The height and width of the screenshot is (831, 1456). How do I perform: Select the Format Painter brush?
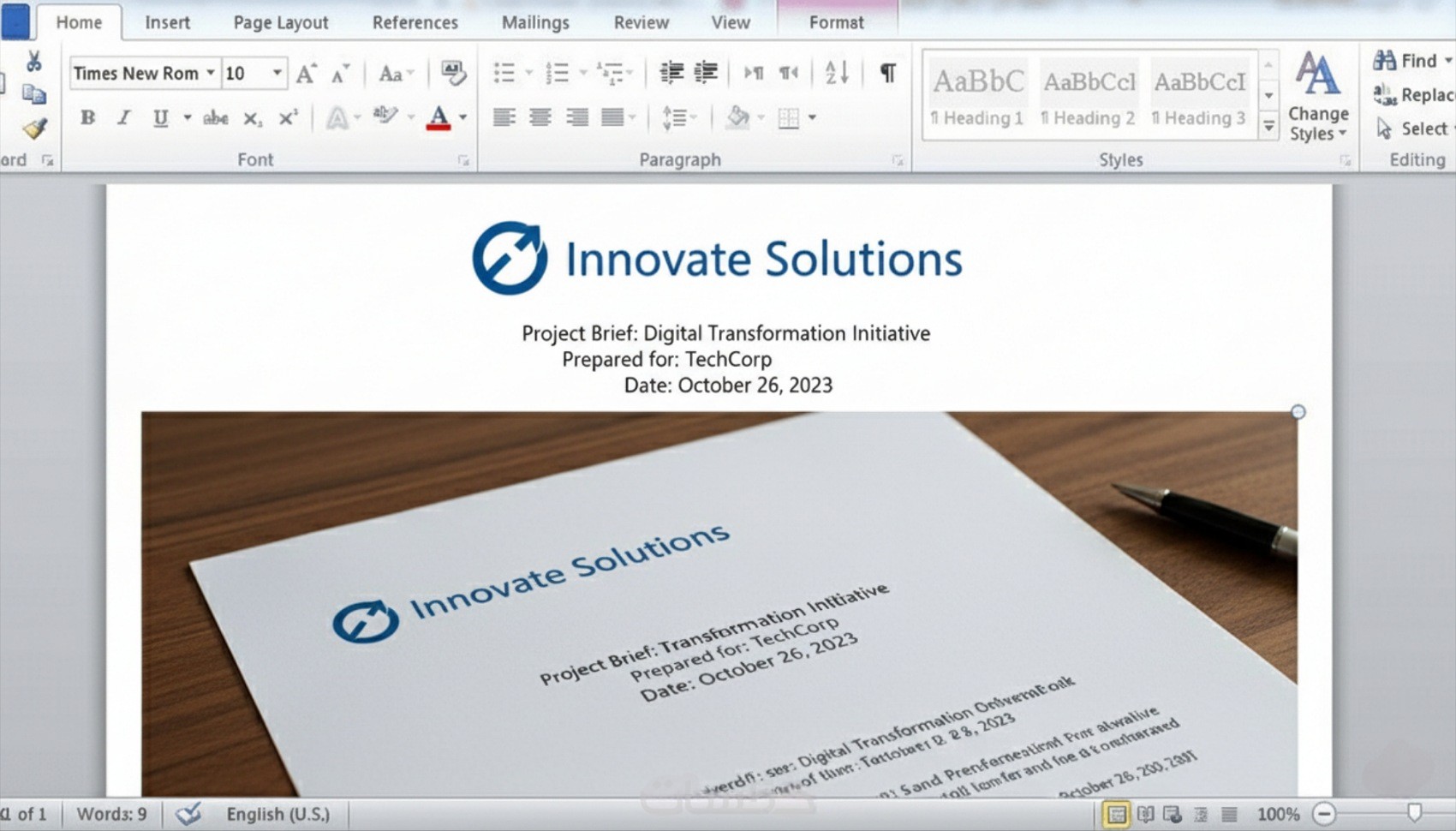pyautogui.click(x=34, y=129)
